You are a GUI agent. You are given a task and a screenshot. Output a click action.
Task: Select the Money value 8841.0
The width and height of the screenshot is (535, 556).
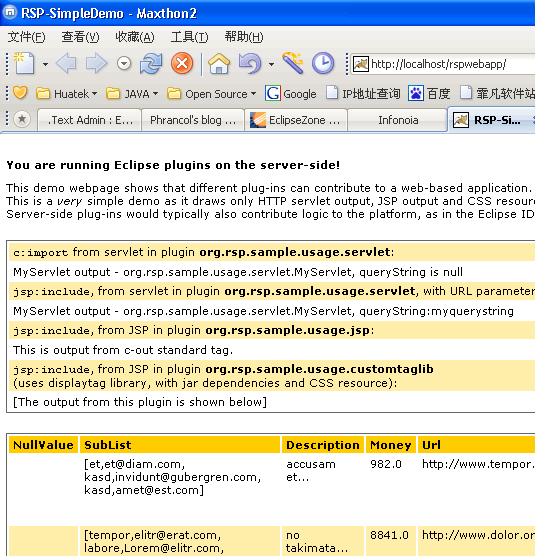389,535
